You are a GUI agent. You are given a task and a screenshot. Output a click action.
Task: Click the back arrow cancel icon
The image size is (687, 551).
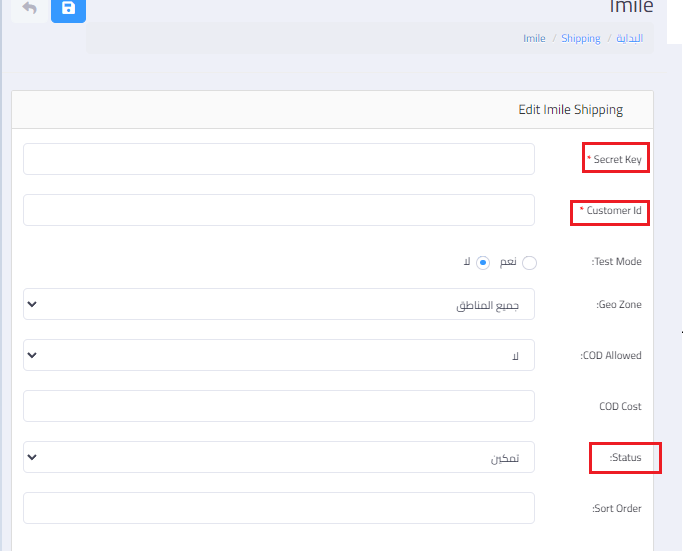click(30, 9)
